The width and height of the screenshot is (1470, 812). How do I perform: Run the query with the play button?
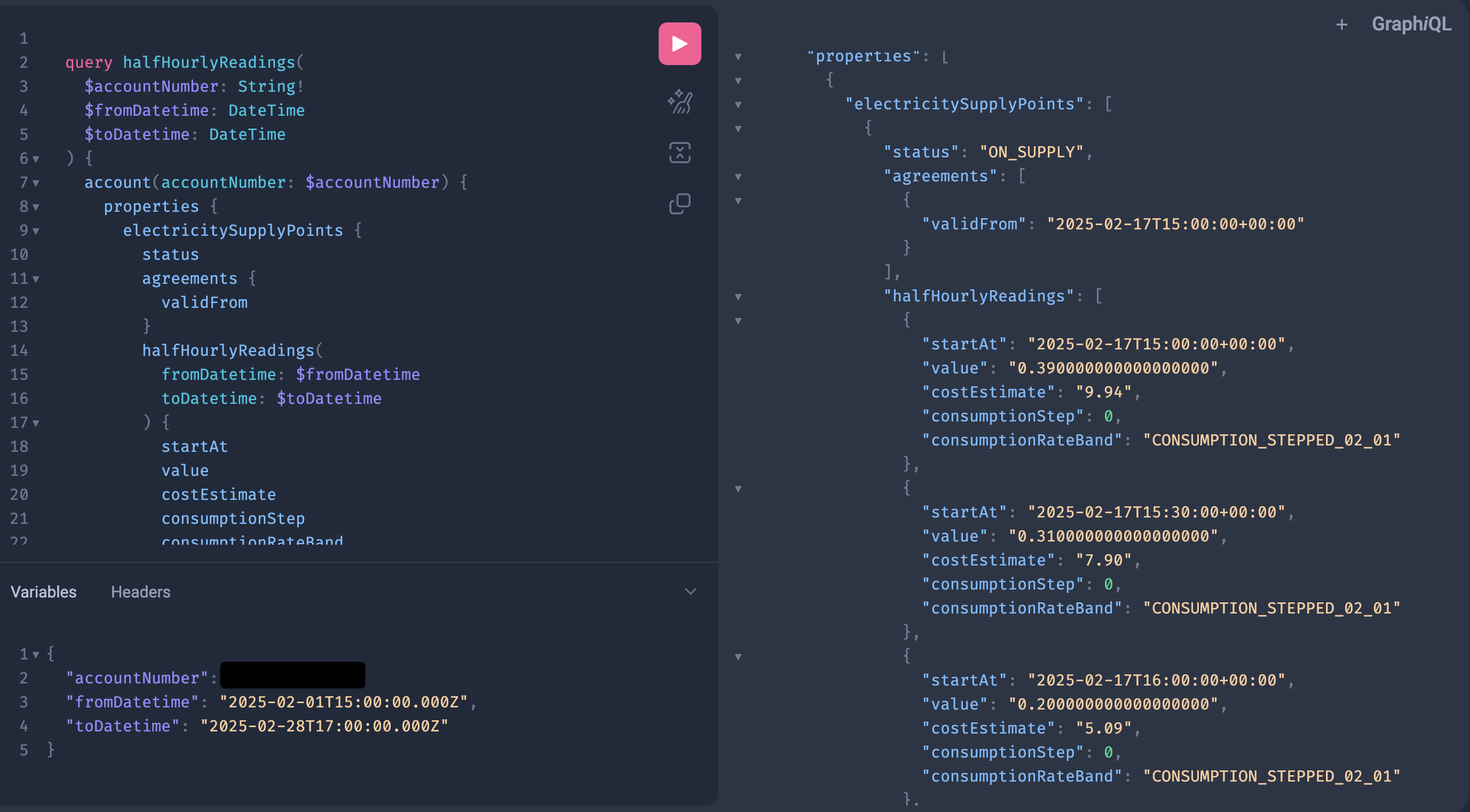click(x=679, y=44)
